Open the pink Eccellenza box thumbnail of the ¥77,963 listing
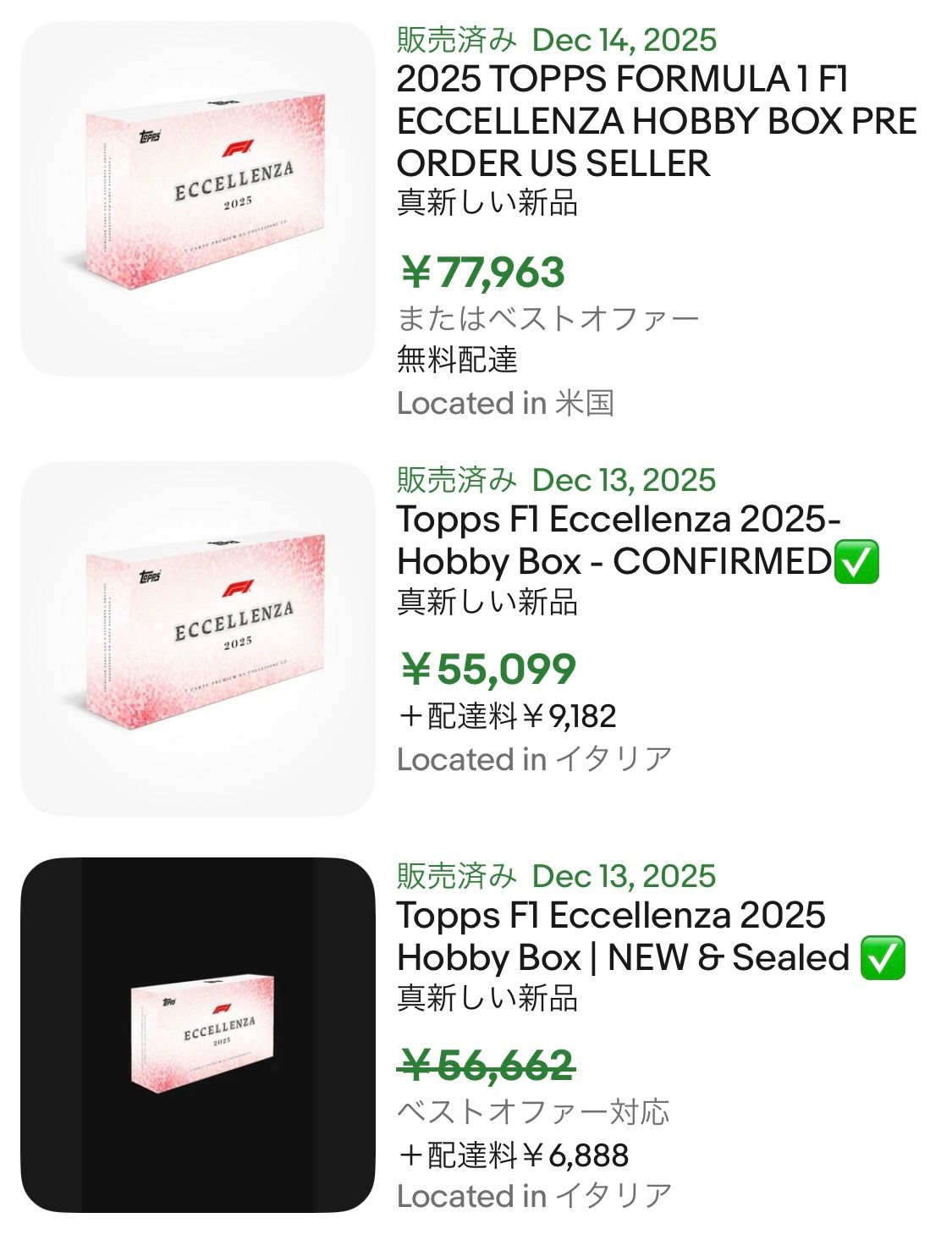This screenshot has height=1251, width=952. click(x=197, y=199)
